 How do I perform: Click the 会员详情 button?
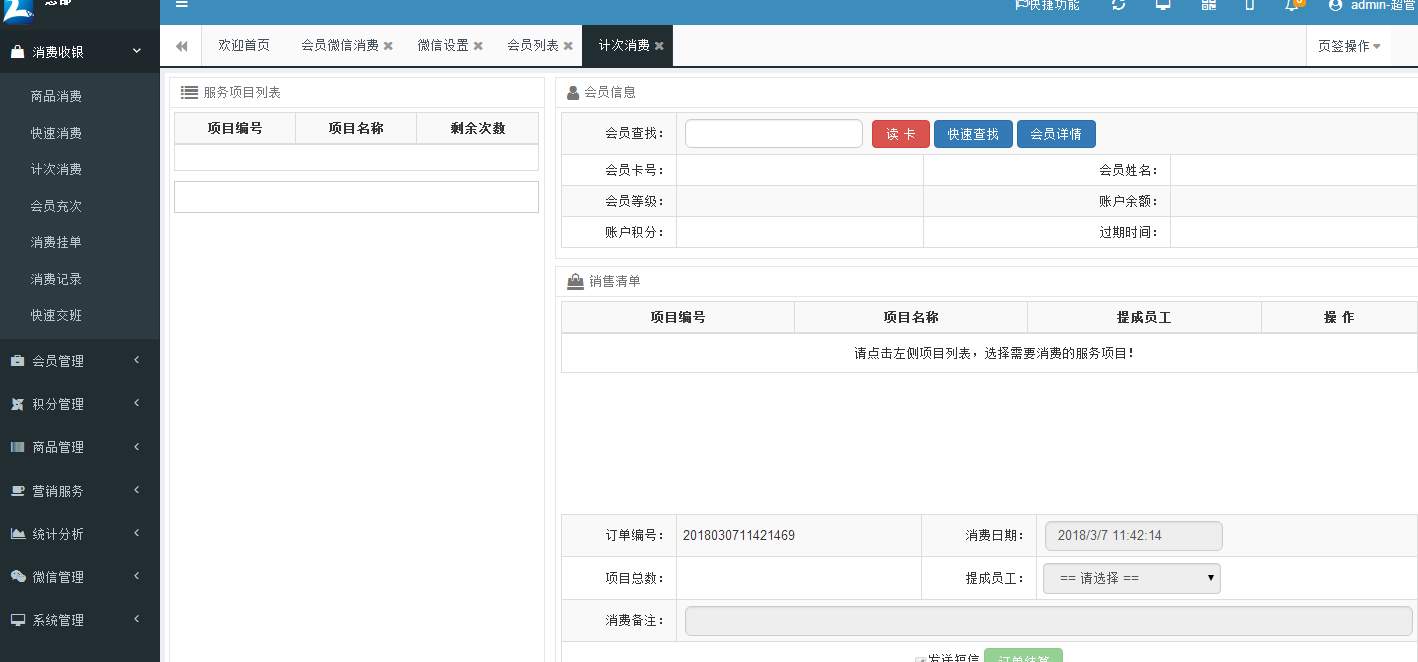coord(1056,134)
